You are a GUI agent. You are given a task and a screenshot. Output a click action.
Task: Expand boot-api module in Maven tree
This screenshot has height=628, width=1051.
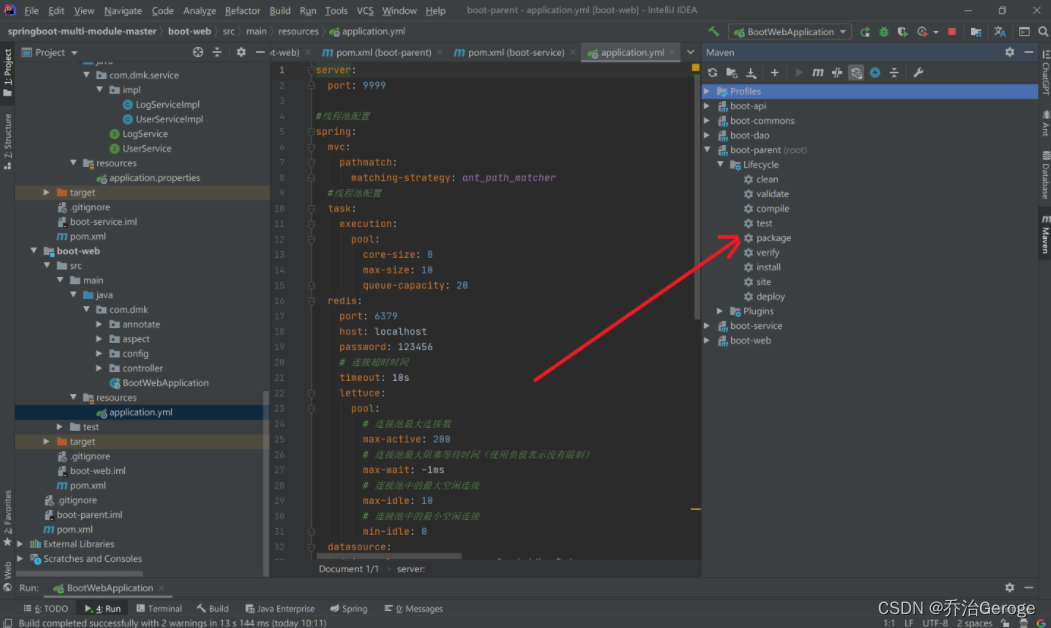[707, 106]
